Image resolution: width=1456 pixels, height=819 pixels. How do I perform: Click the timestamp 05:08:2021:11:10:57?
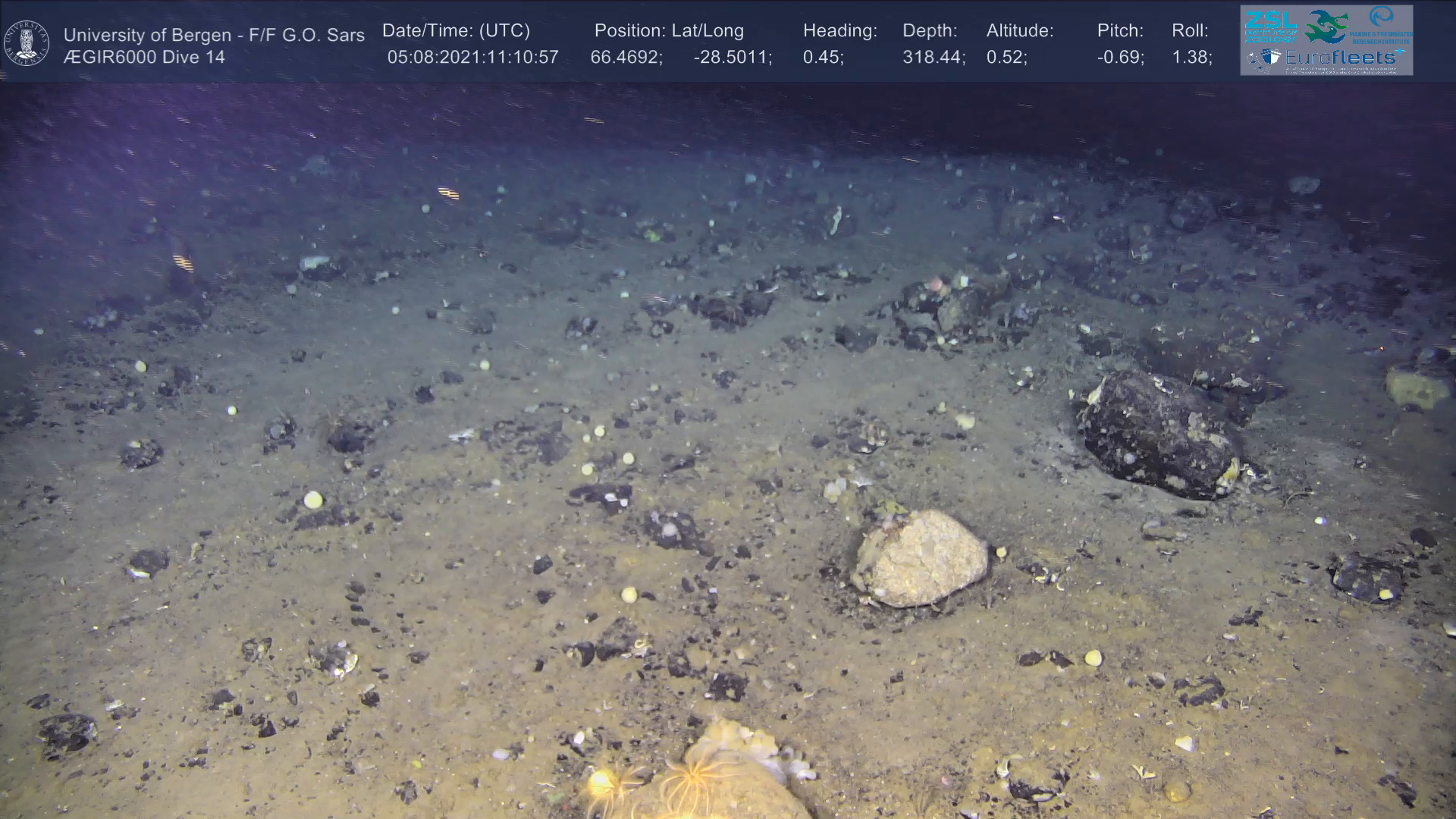click(x=472, y=58)
